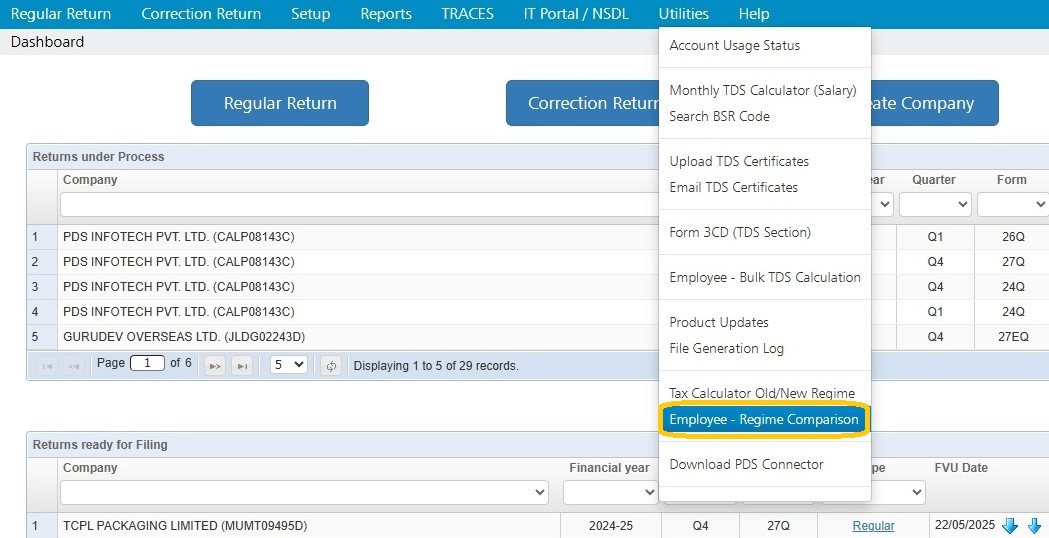Focus Company filter box in Returns under Process
This screenshot has width=1049, height=538.
tap(360, 204)
